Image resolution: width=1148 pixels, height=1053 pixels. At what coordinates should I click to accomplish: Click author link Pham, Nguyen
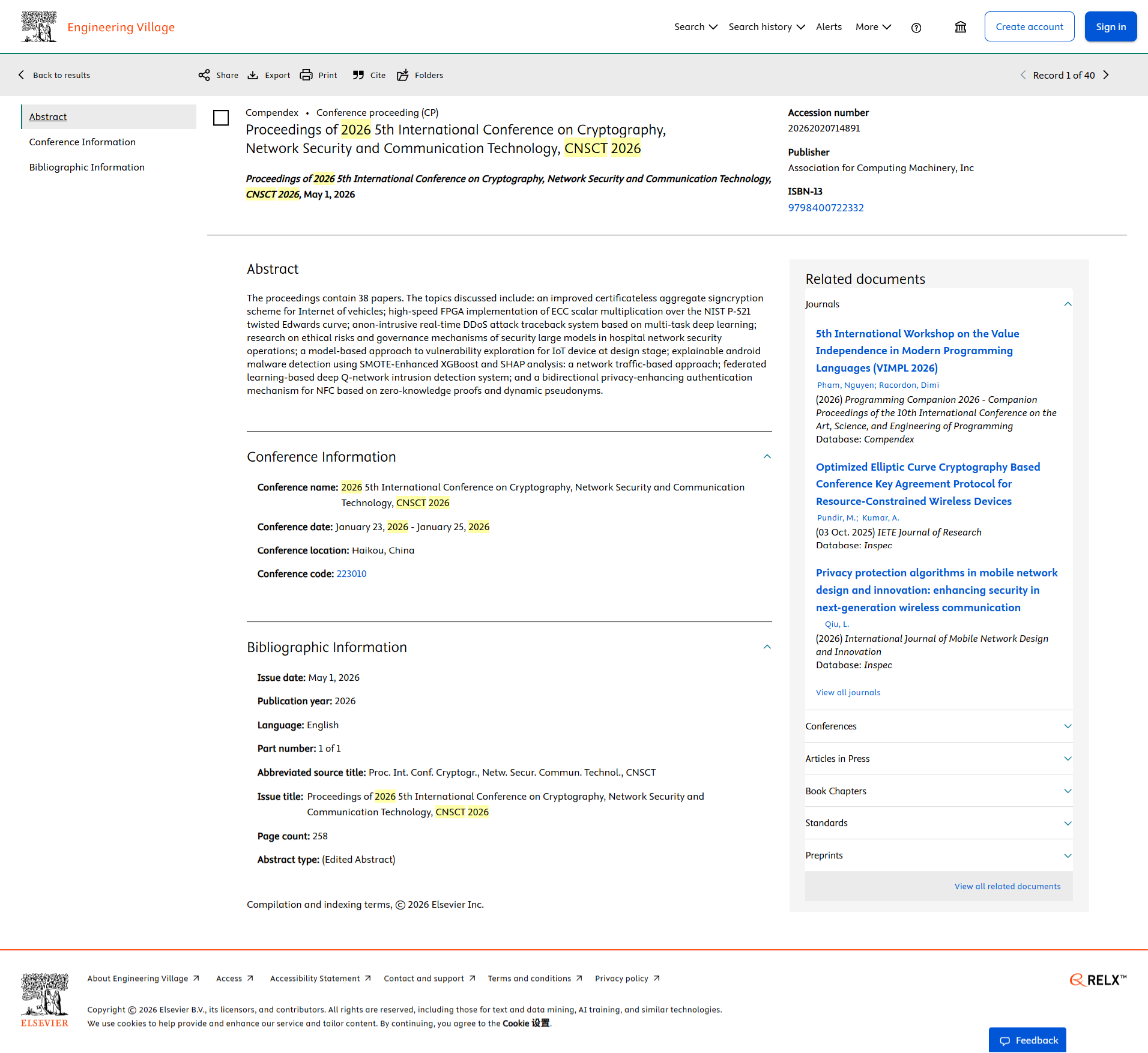(x=846, y=385)
